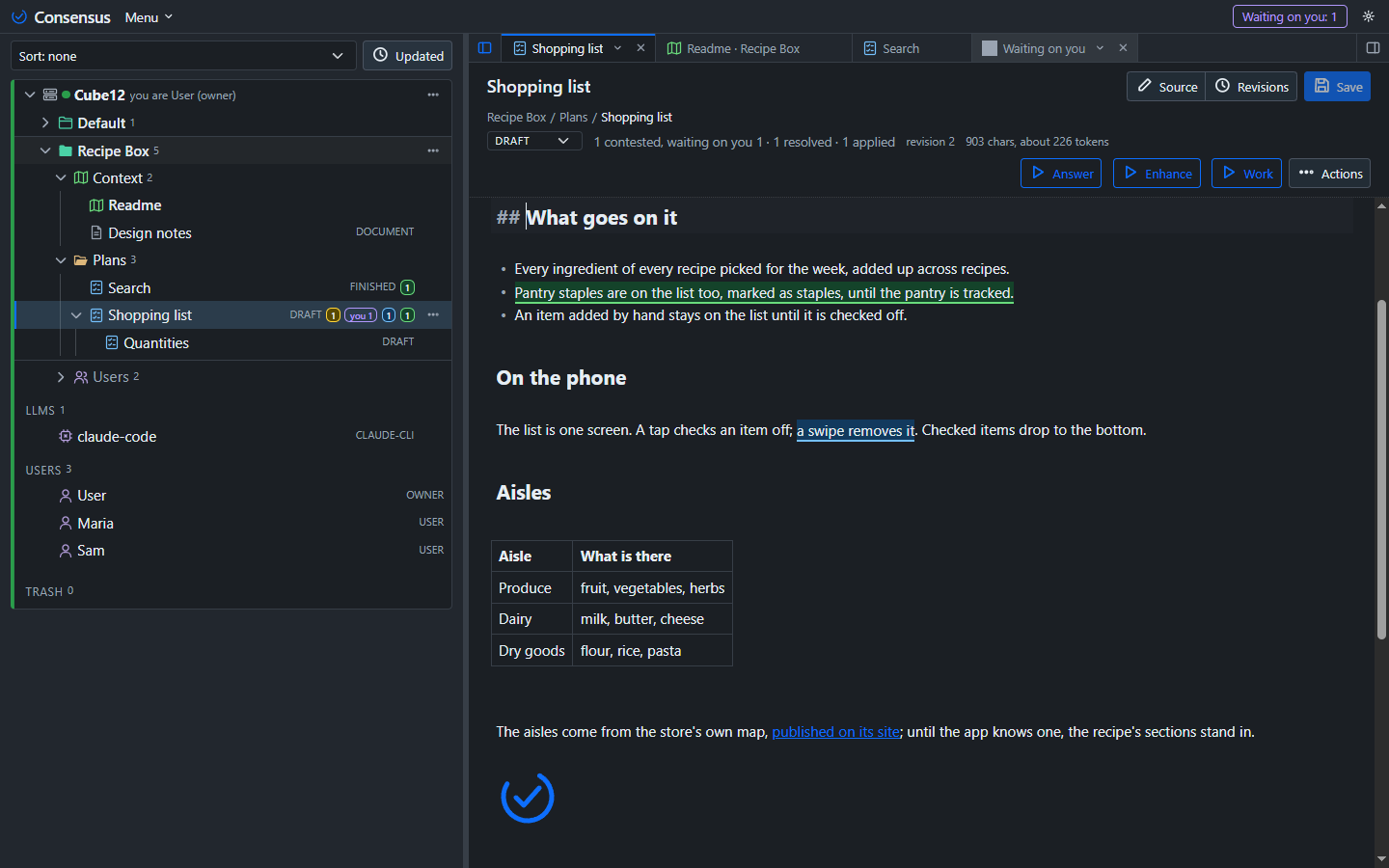Image resolution: width=1389 pixels, height=868 pixels.
Task: Collapse the Plans folder chevron
Action: click(61, 260)
